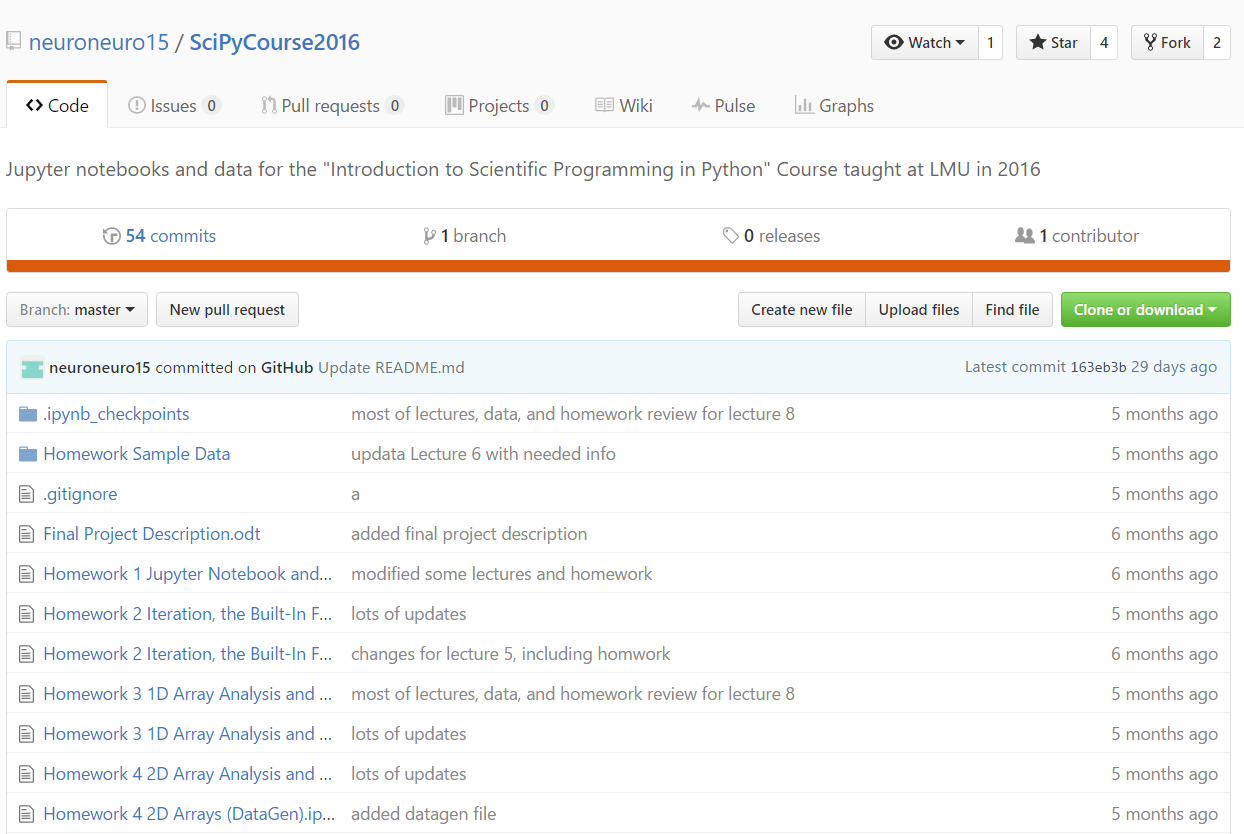The image size is (1244, 834).
Task: Open the .ipynb_checkpoints folder icon
Action: coord(28,414)
